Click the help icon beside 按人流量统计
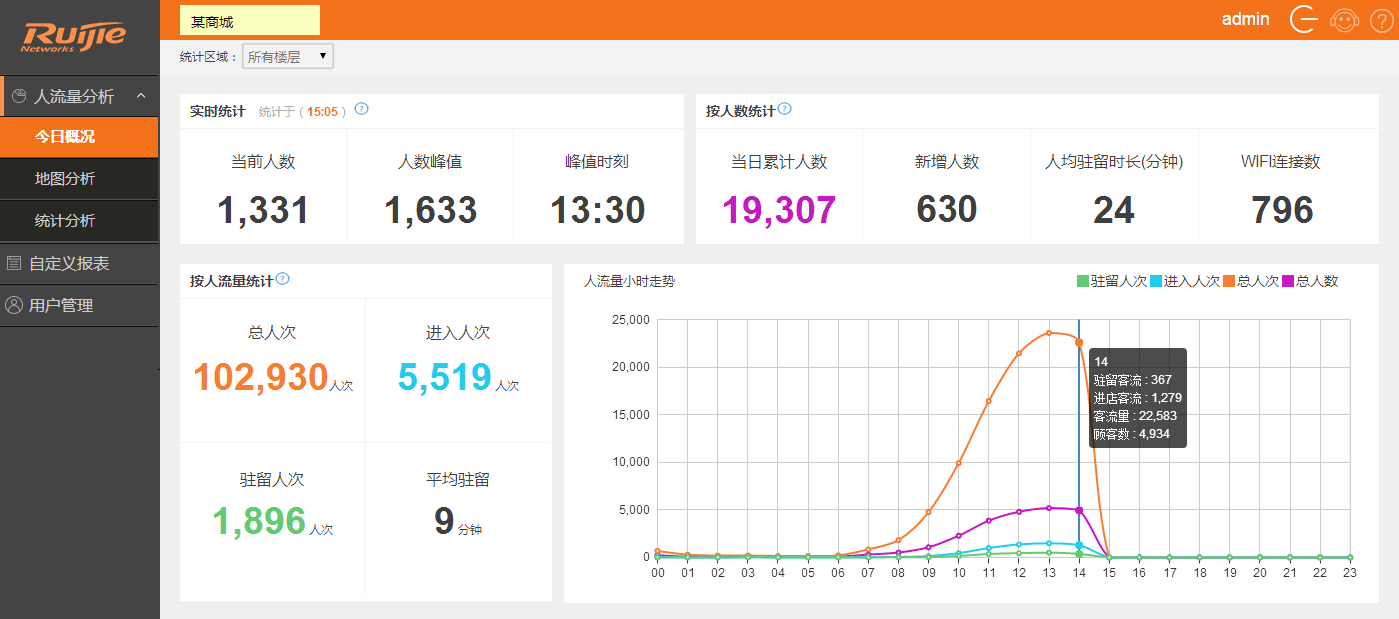 pos(283,279)
